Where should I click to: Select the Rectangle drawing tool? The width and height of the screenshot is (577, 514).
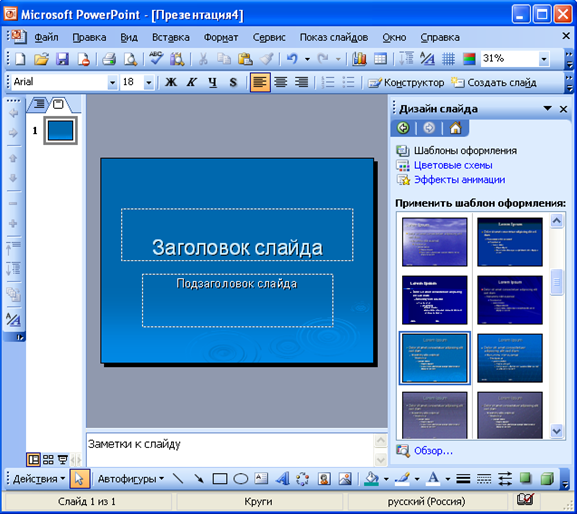220,479
